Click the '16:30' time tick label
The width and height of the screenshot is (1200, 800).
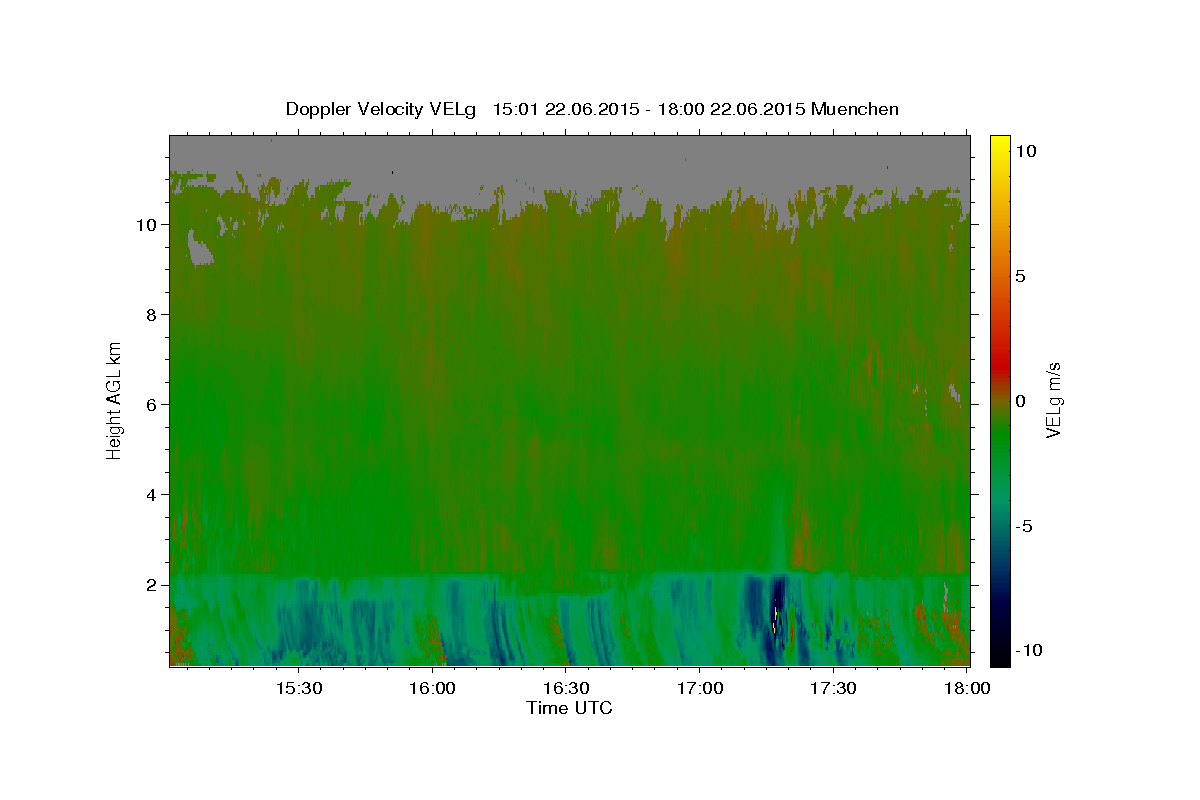click(566, 688)
